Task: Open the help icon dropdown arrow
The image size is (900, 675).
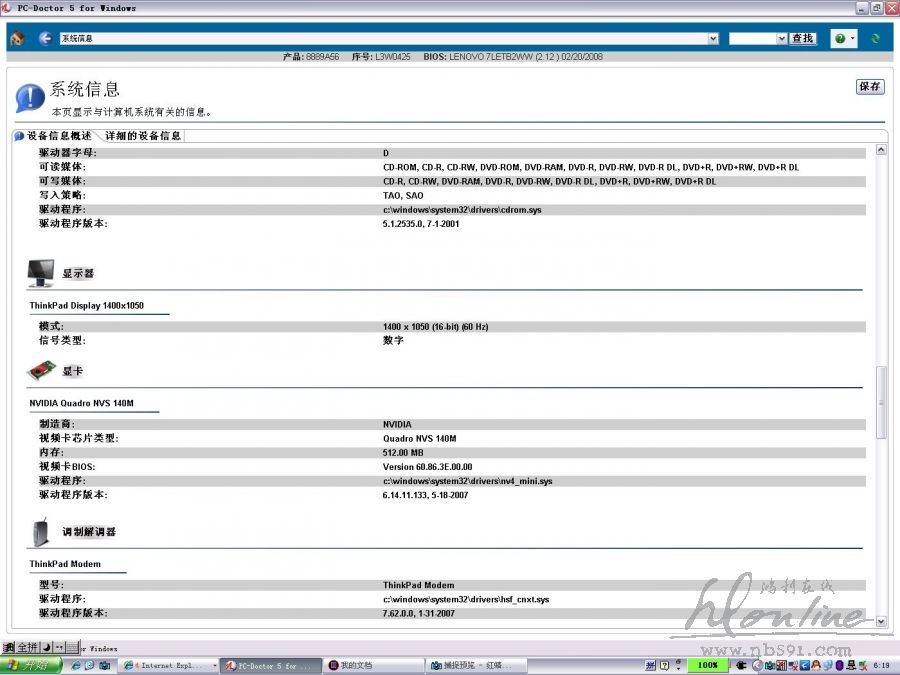Action: point(852,38)
